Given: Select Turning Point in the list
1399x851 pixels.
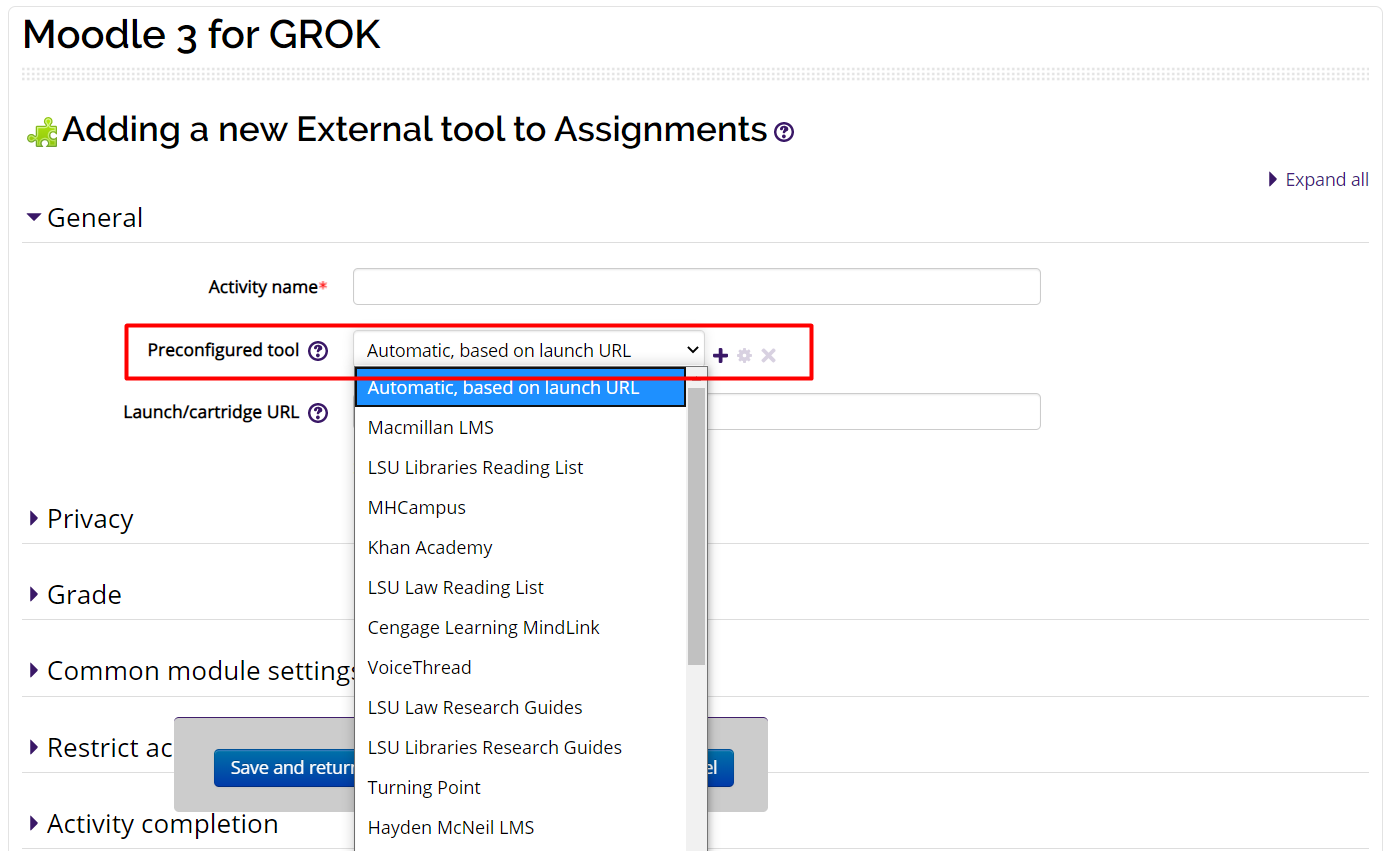Looking at the screenshot, I should [x=521, y=787].
